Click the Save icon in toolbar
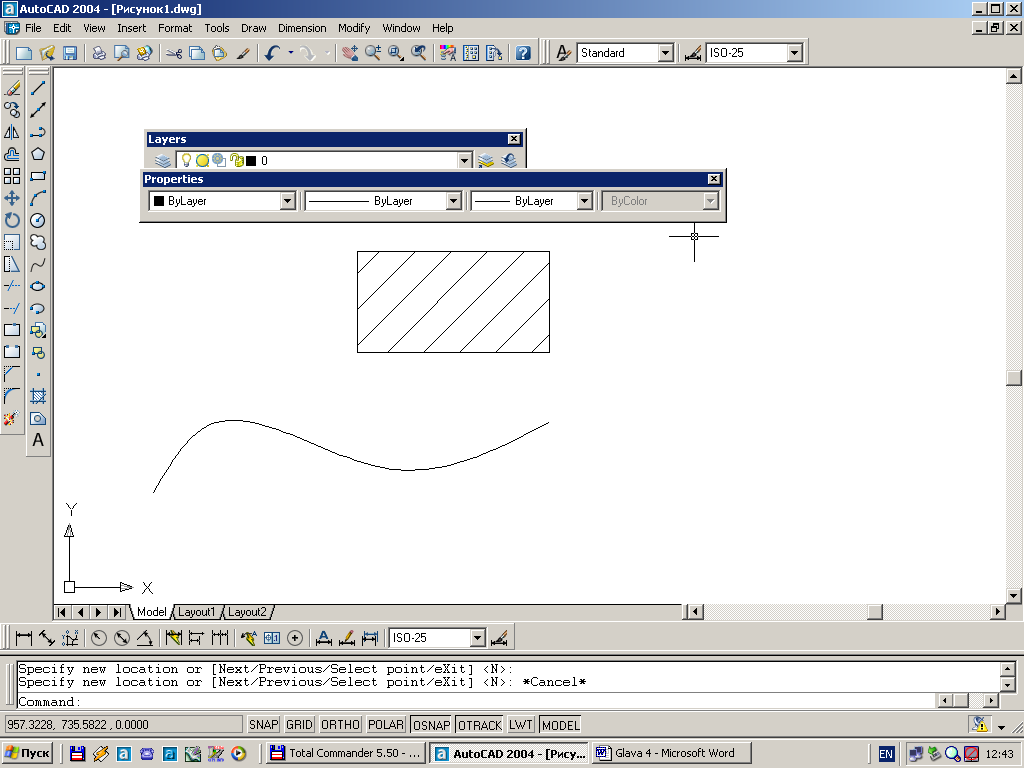Image resolution: width=1024 pixels, height=768 pixels. (70, 53)
